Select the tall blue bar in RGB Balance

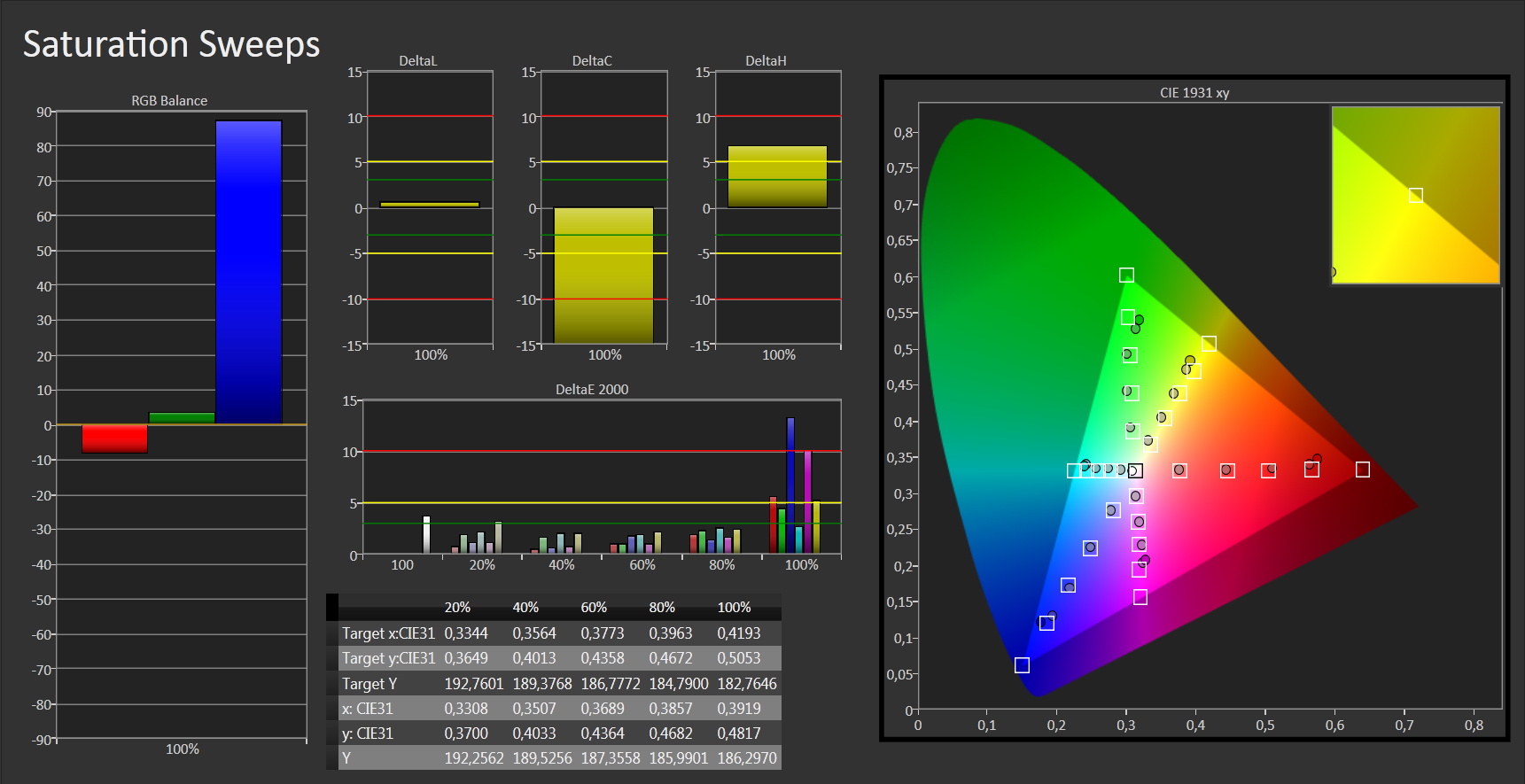(249, 272)
